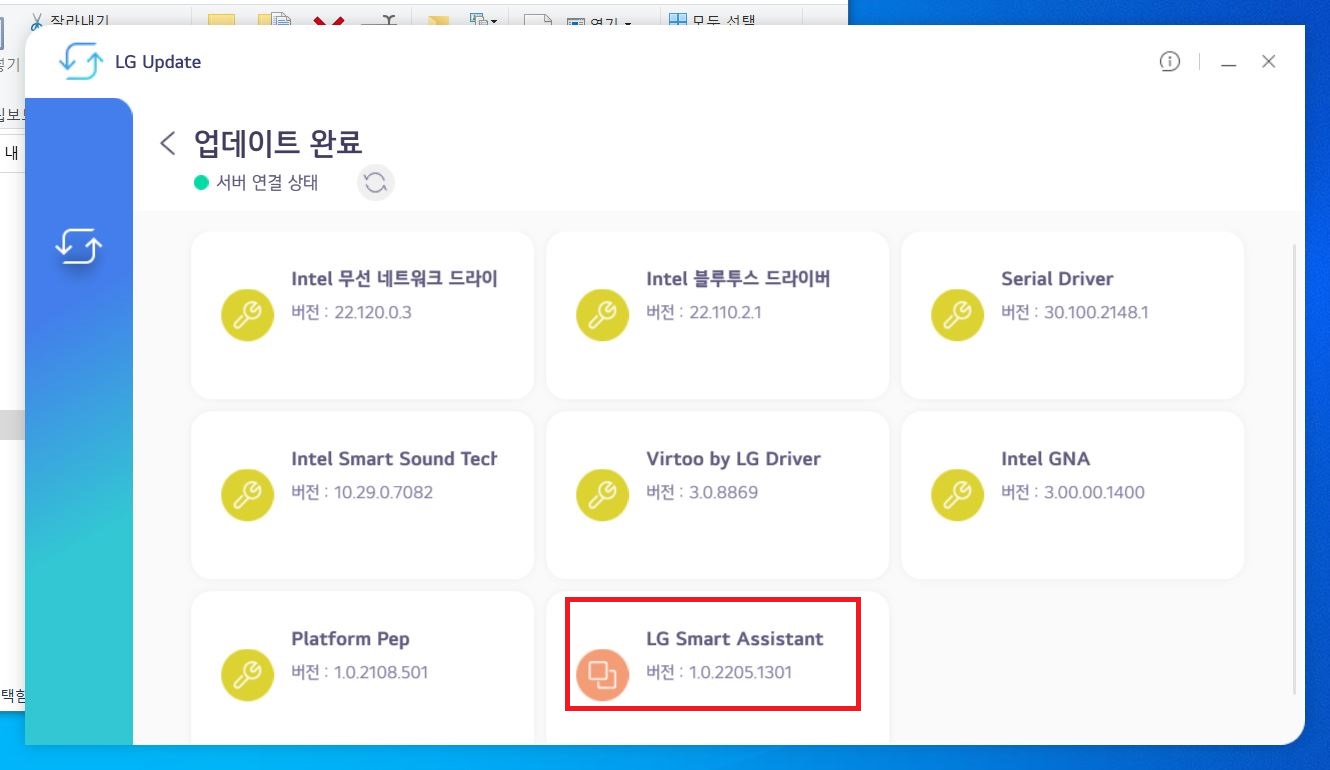Open the information icon in the title bar
This screenshot has width=1330, height=770.
click(1169, 62)
